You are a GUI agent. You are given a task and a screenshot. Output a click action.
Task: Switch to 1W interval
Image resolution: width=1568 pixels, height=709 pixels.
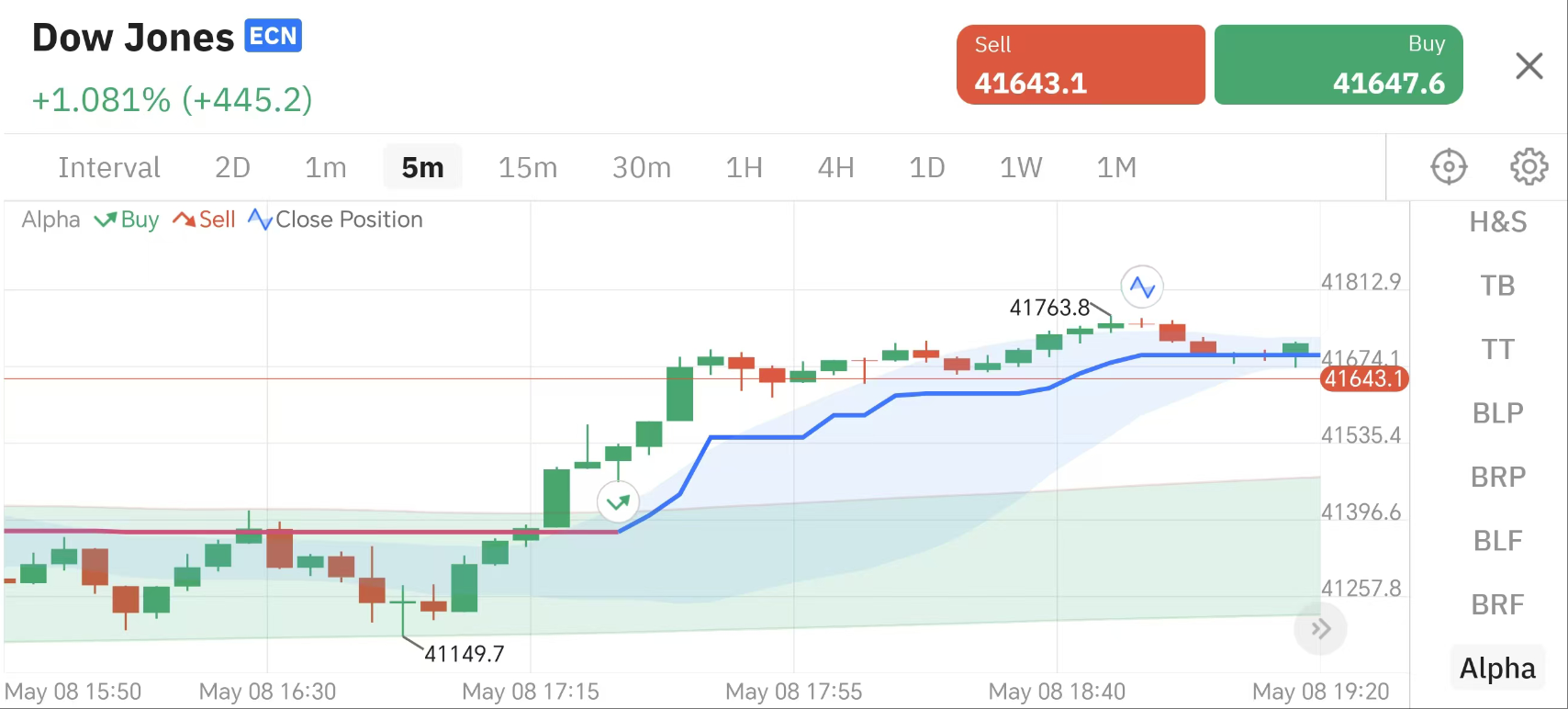[1021, 167]
